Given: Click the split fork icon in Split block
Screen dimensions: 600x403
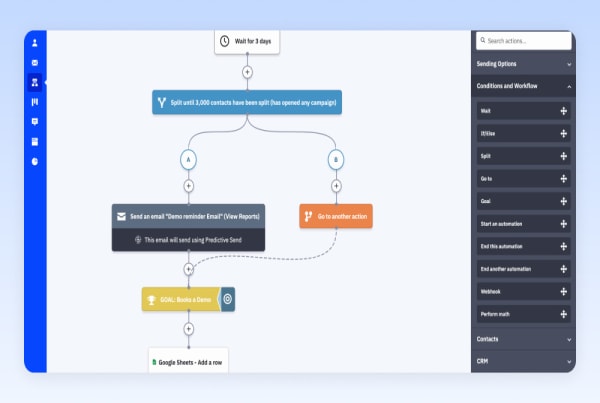Looking at the screenshot, I should pos(162,103).
